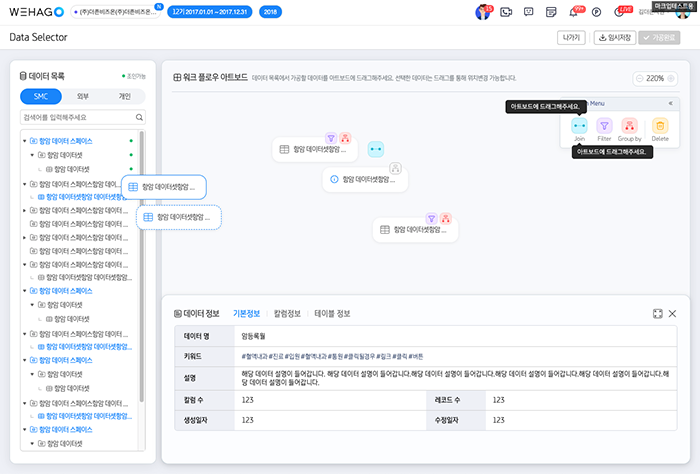Collapse the floating tool menu panel

pyautogui.click(x=670, y=103)
